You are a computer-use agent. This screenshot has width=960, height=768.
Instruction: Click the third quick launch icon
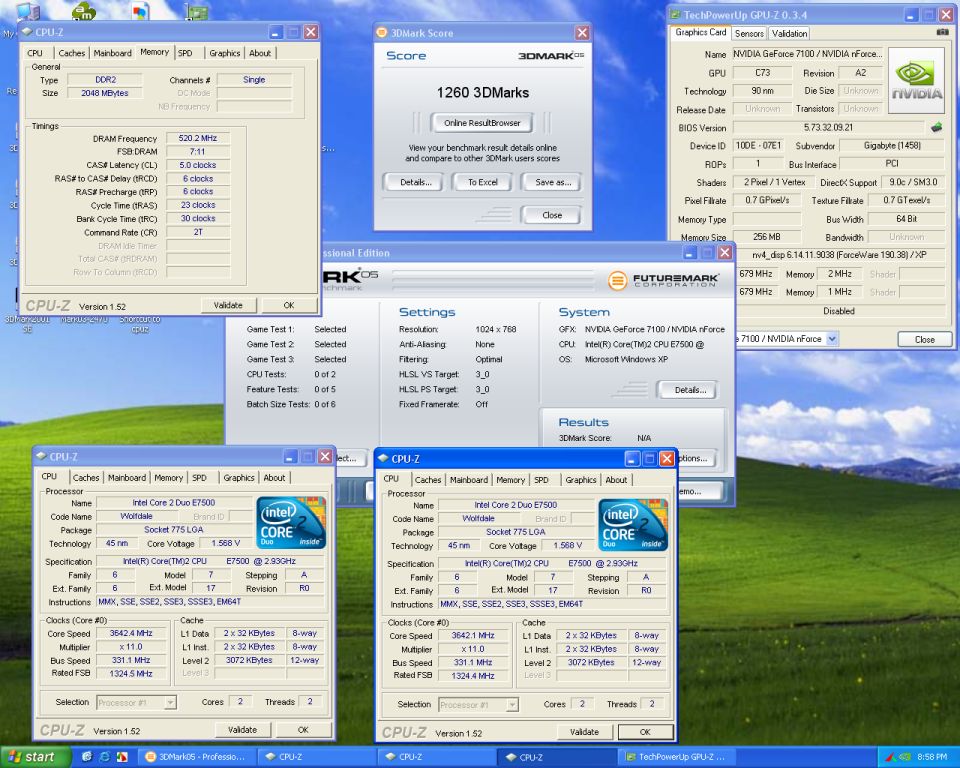pos(122,757)
